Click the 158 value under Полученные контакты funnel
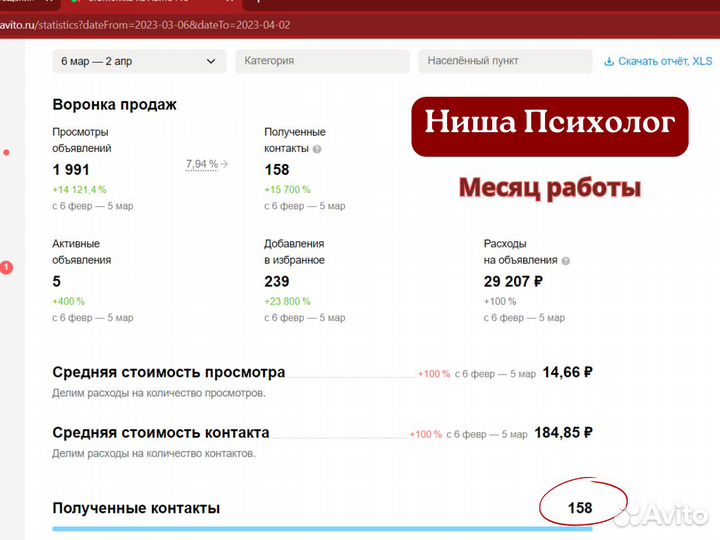Image resolution: width=720 pixels, height=540 pixels. [276, 169]
